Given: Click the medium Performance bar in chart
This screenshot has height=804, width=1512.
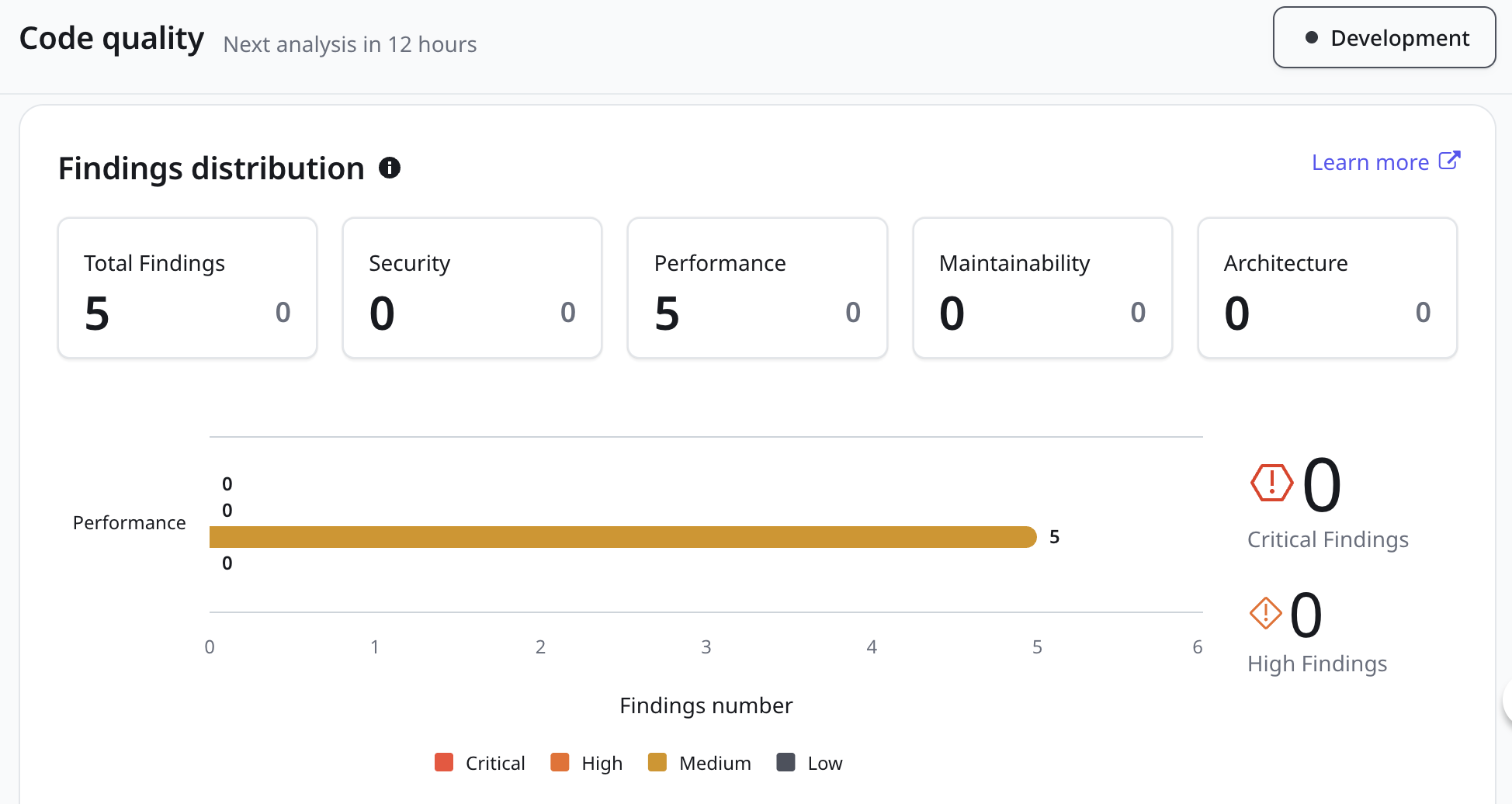Looking at the screenshot, I should 622,537.
